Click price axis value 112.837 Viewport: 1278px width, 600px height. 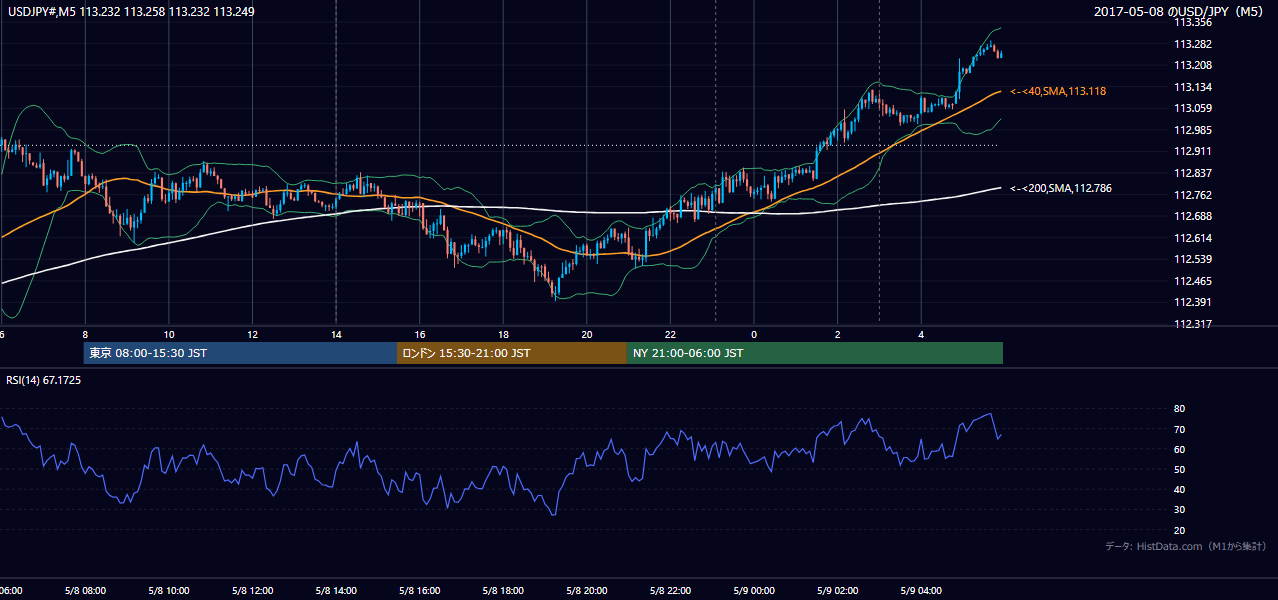(1194, 173)
